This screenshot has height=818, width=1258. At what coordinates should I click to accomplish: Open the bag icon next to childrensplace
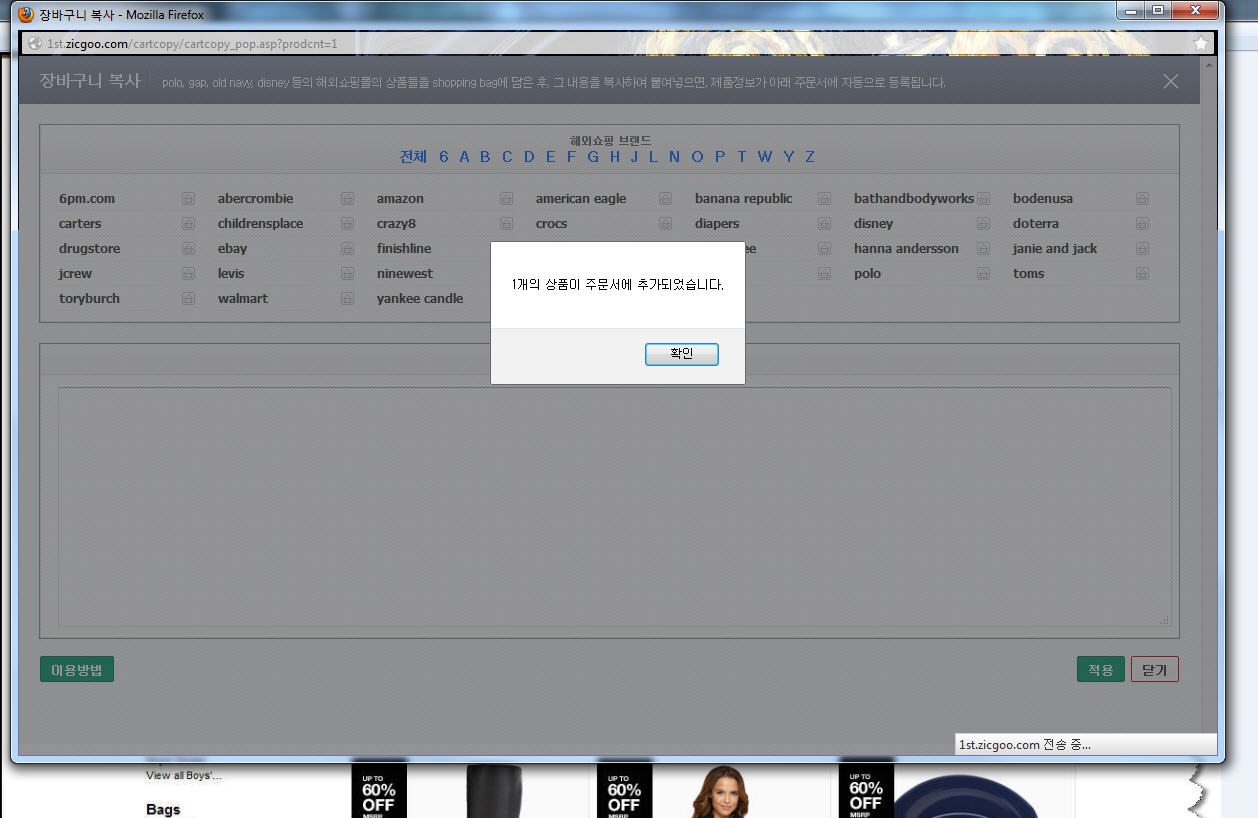(347, 223)
